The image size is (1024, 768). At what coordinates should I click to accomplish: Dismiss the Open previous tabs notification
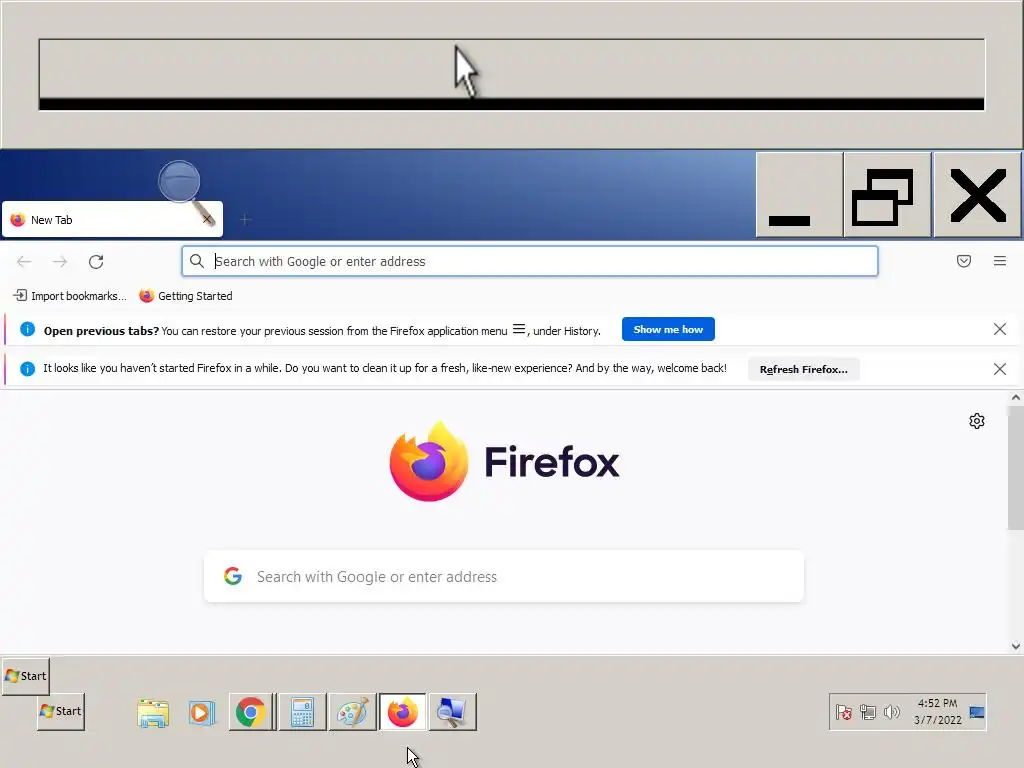click(1000, 329)
